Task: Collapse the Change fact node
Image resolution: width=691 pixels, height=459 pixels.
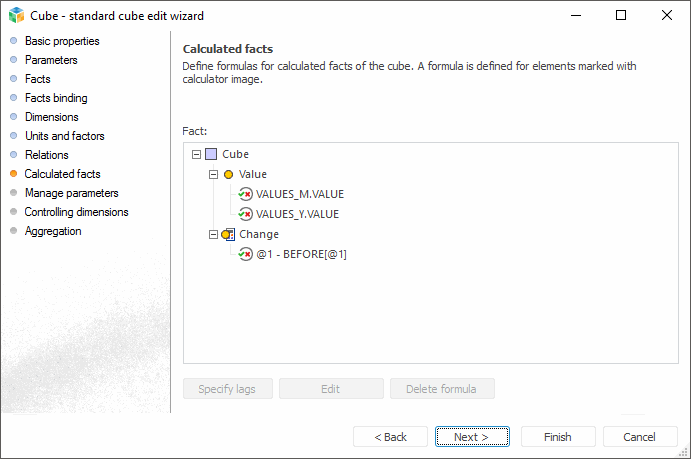Action: 213,235
